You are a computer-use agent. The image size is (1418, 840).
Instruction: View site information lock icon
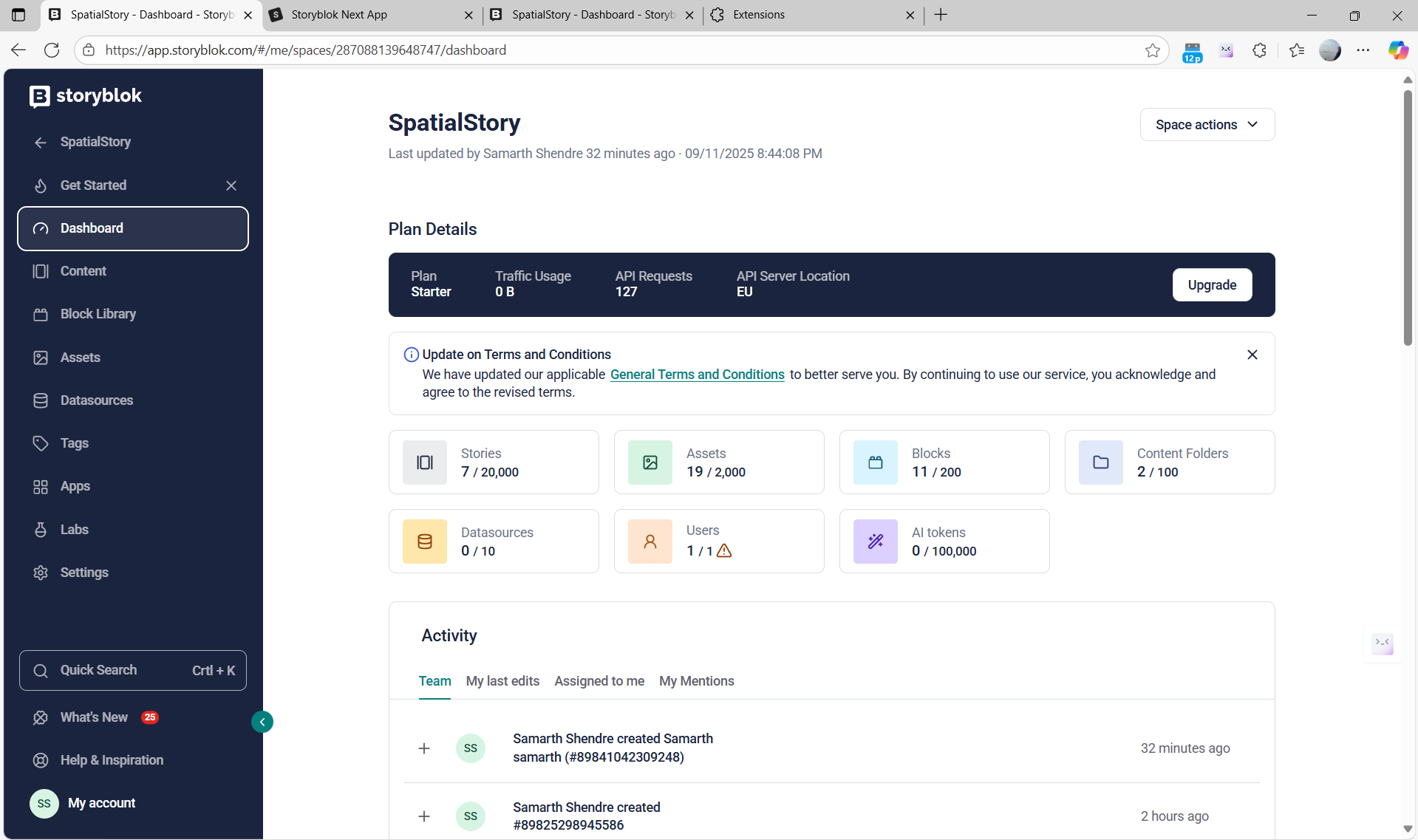pos(89,50)
